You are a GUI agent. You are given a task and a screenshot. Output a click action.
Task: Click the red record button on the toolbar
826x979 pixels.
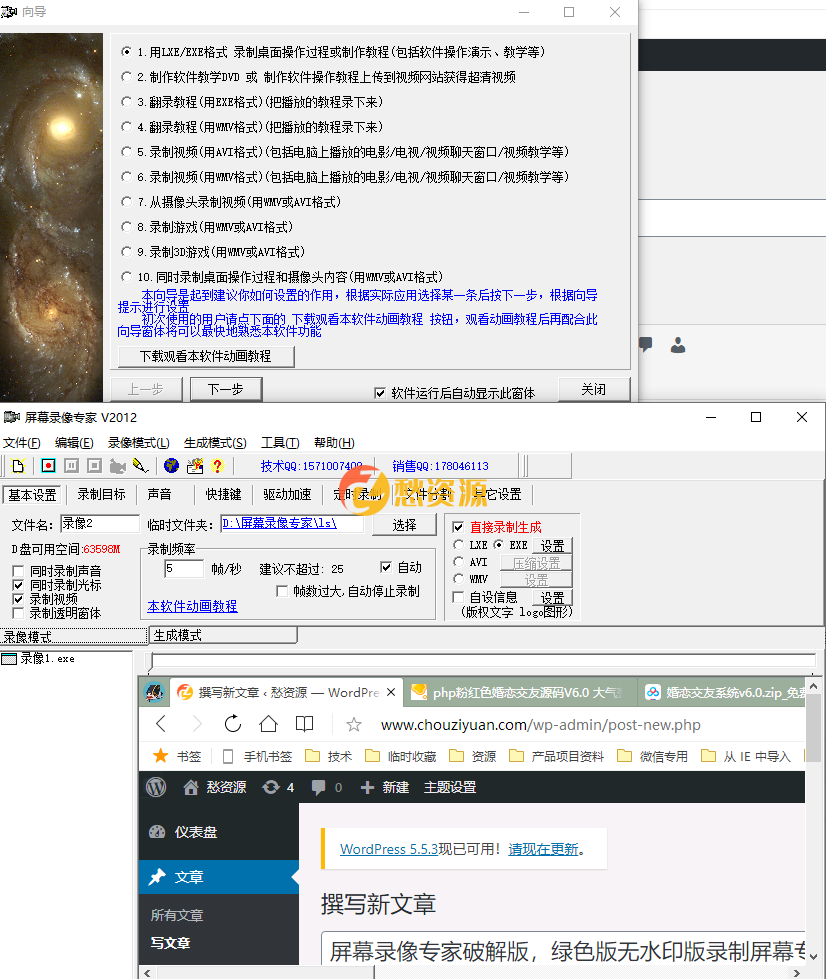coord(48,466)
